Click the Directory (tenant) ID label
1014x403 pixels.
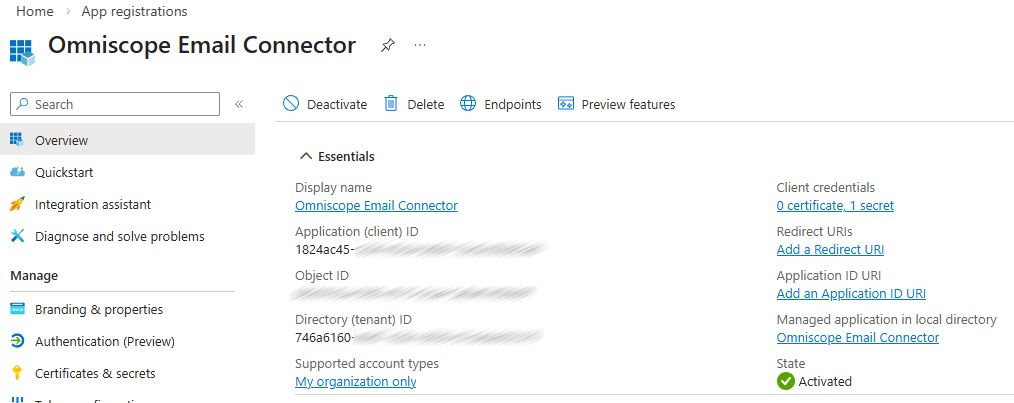pyautogui.click(x=353, y=320)
